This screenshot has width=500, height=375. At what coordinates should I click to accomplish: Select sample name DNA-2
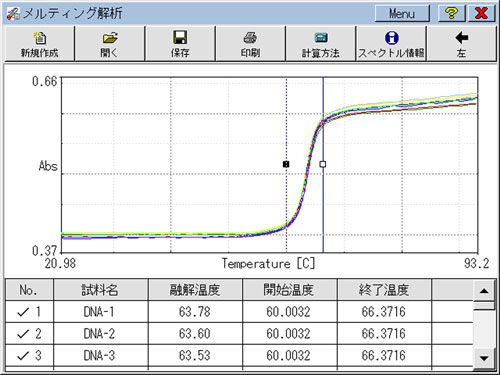click(99, 334)
